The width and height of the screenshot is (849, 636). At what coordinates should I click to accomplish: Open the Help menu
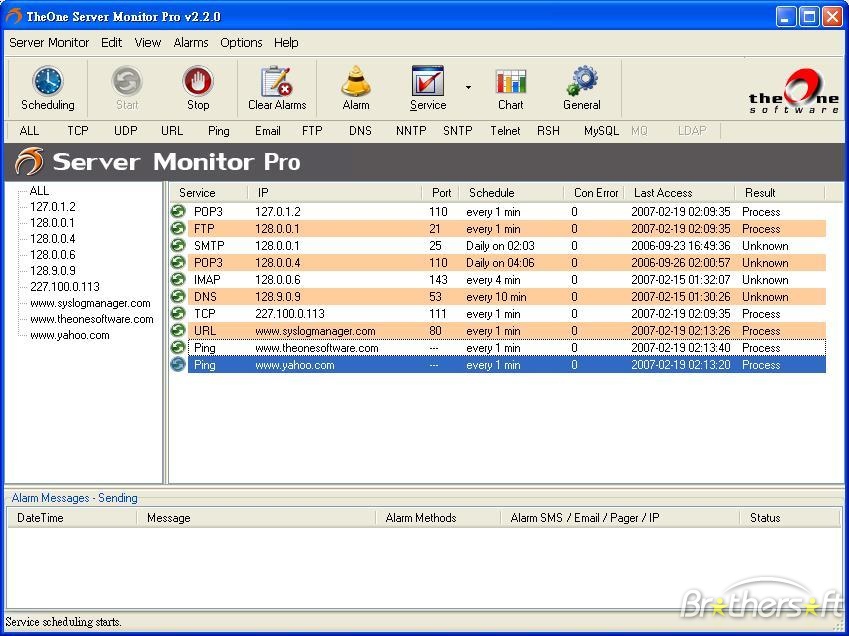click(x=286, y=43)
